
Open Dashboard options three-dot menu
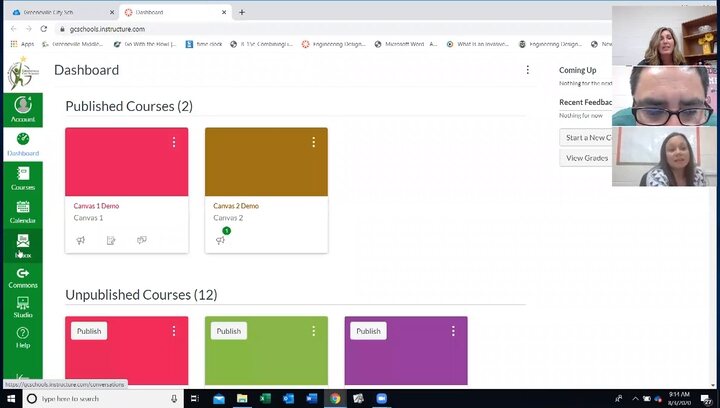(x=528, y=70)
